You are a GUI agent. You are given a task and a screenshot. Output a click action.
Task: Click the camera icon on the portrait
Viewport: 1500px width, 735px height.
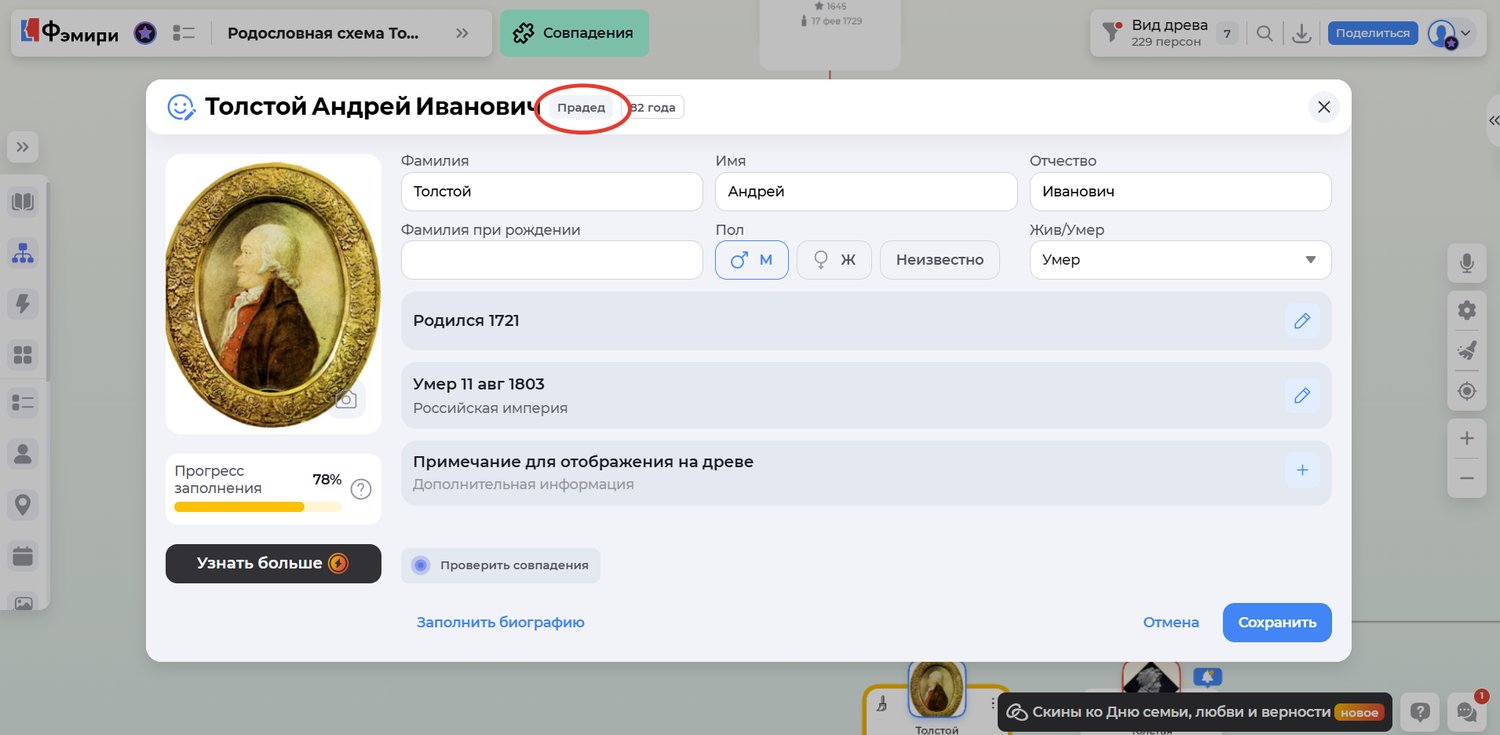(x=345, y=400)
